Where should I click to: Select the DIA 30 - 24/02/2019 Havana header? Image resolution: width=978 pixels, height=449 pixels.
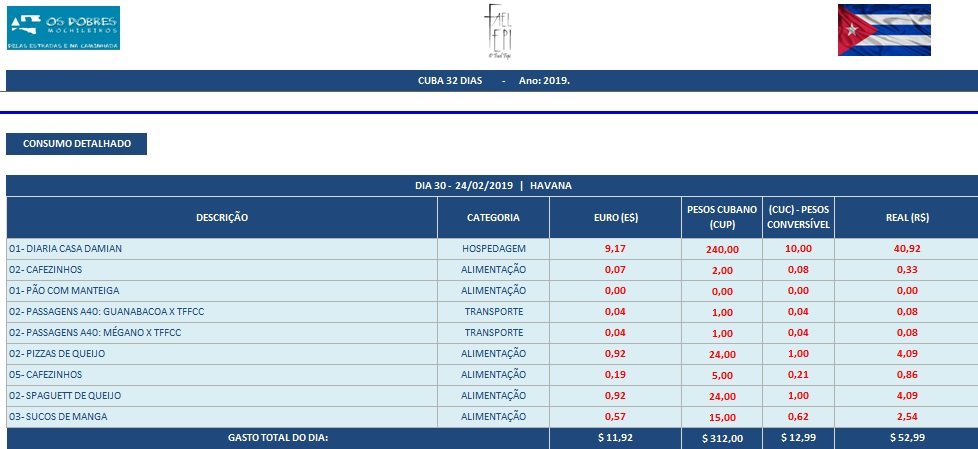(493, 186)
